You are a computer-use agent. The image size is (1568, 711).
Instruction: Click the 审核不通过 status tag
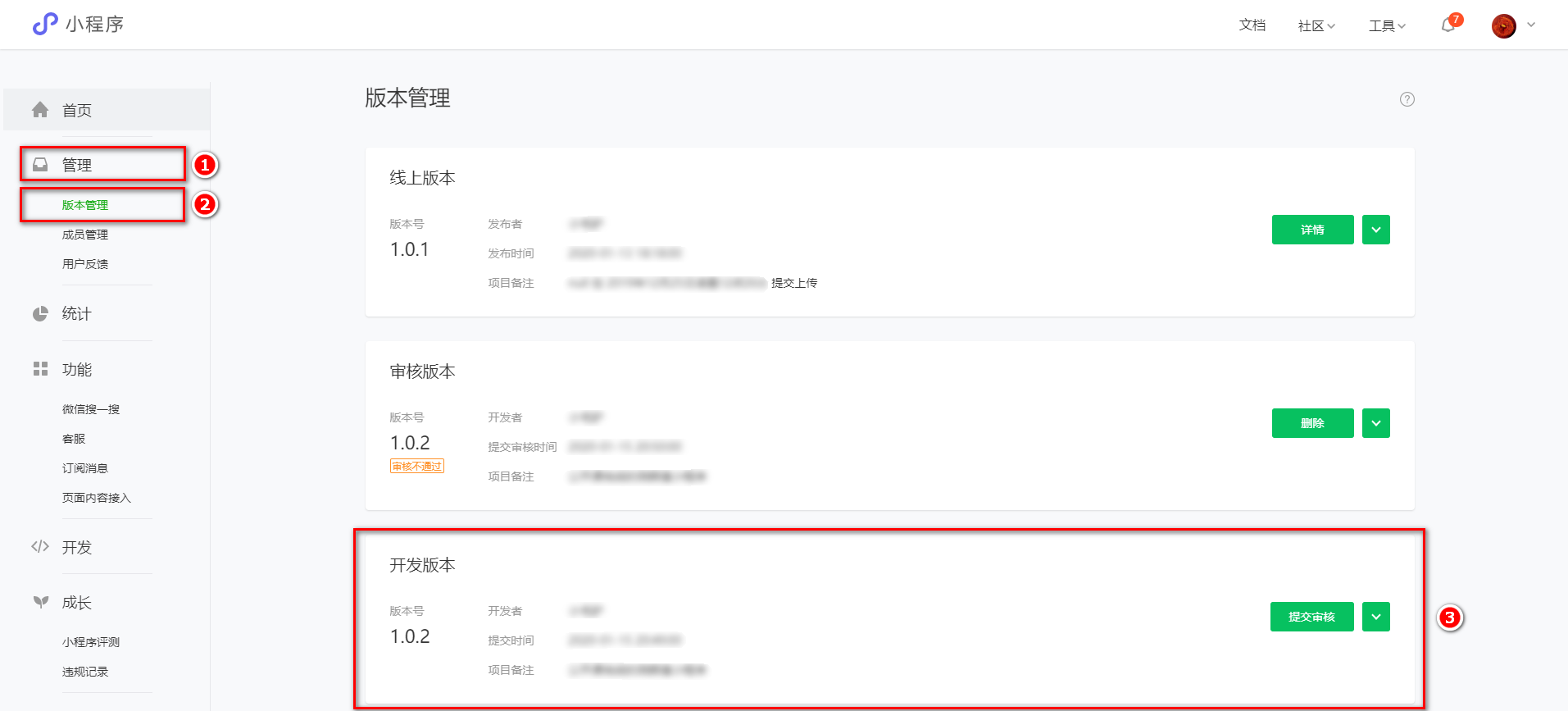416,467
